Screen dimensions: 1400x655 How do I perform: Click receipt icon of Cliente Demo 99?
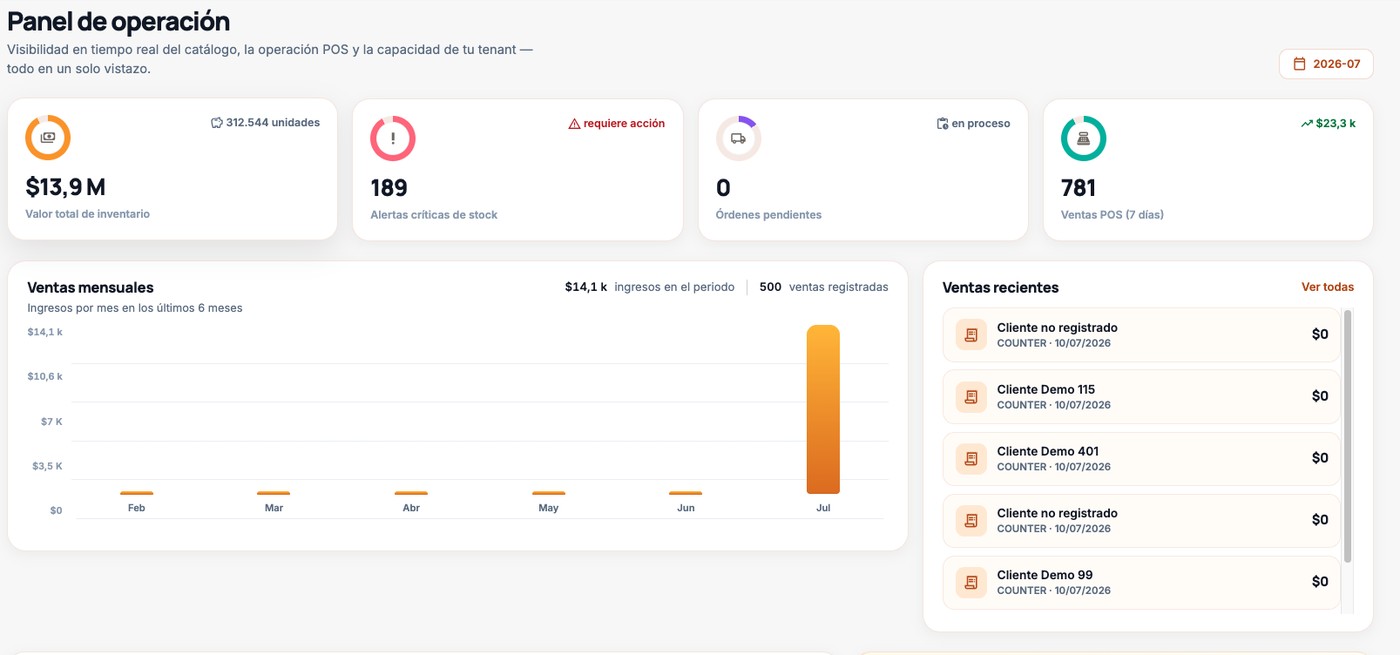pyautogui.click(x=971, y=582)
